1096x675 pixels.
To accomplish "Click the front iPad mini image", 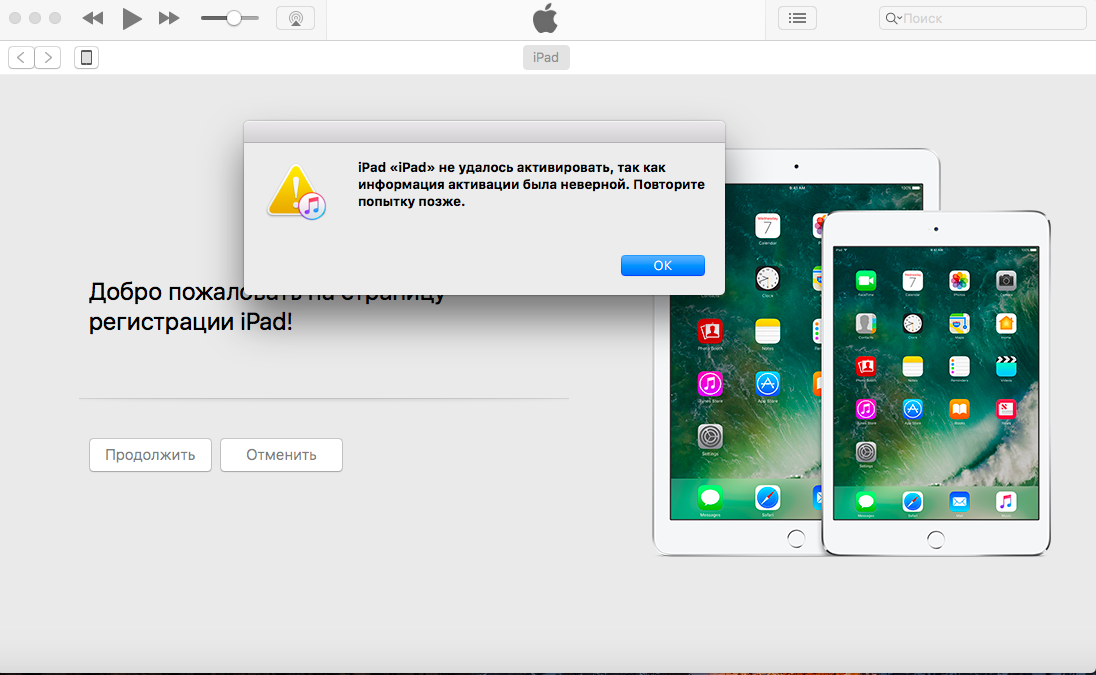I will (936, 383).
